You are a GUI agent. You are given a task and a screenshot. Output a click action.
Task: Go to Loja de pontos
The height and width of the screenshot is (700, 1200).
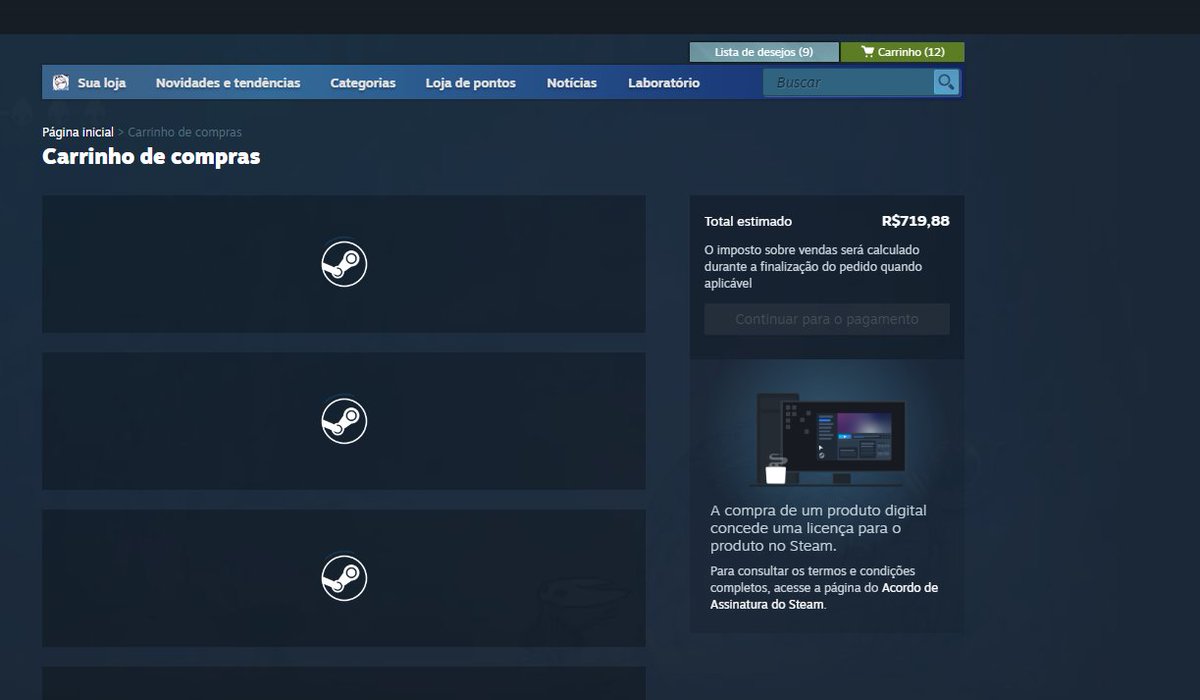pyautogui.click(x=471, y=83)
